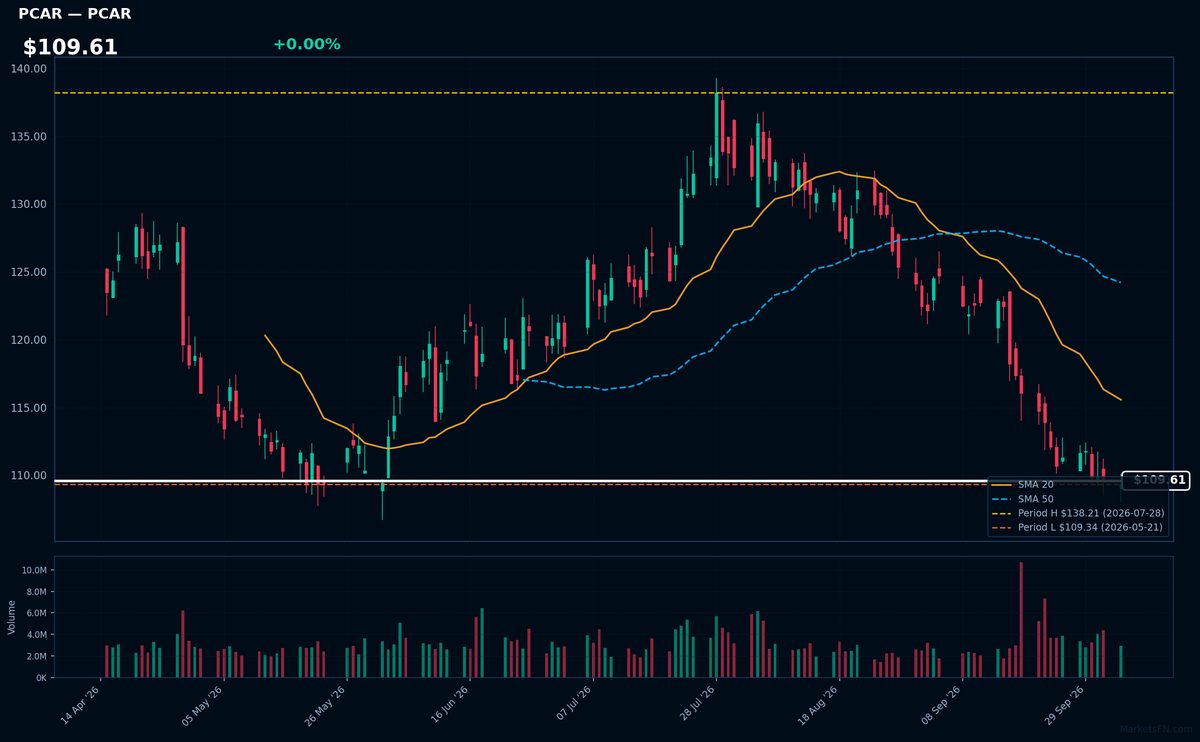Click the Period L $109.34 legend entry
The image size is (1200, 742).
[x=1078, y=527]
